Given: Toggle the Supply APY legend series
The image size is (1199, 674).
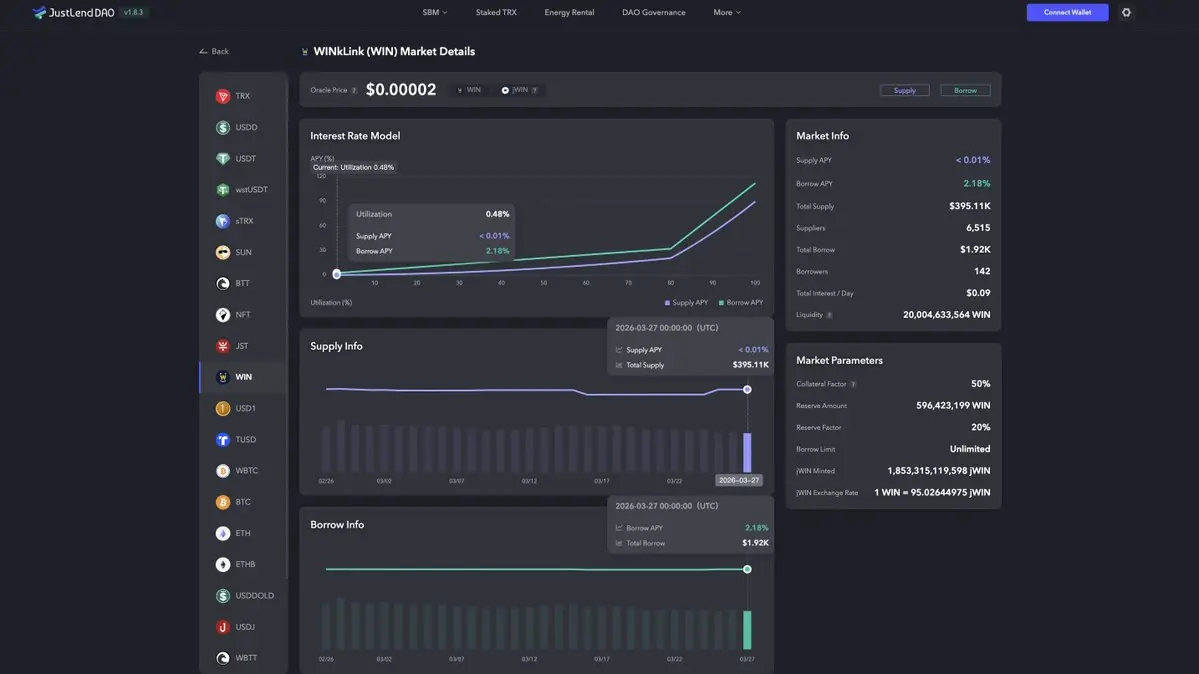Looking at the screenshot, I should [687, 302].
